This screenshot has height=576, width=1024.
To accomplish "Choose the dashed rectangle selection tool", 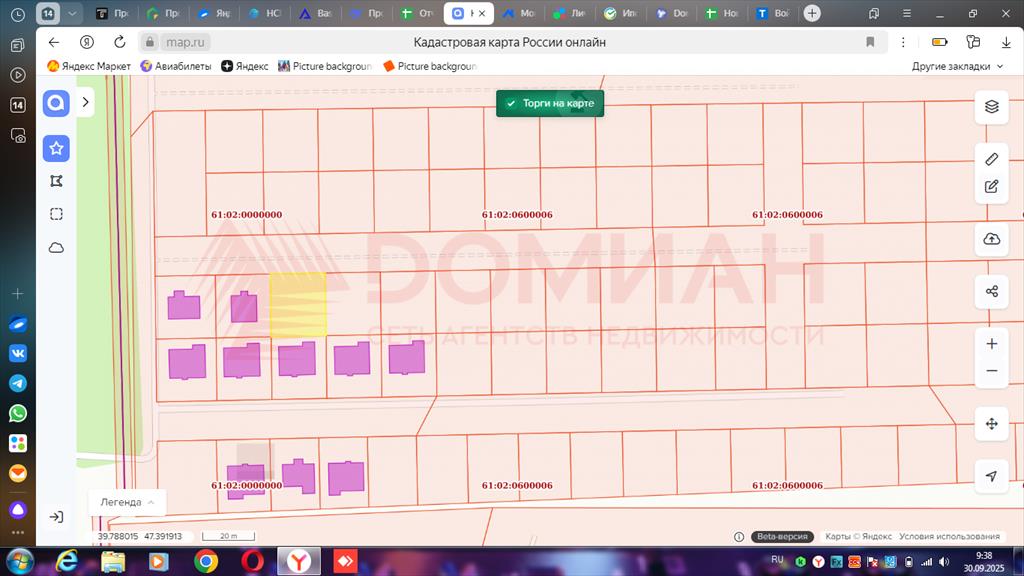I will (x=56, y=214).
